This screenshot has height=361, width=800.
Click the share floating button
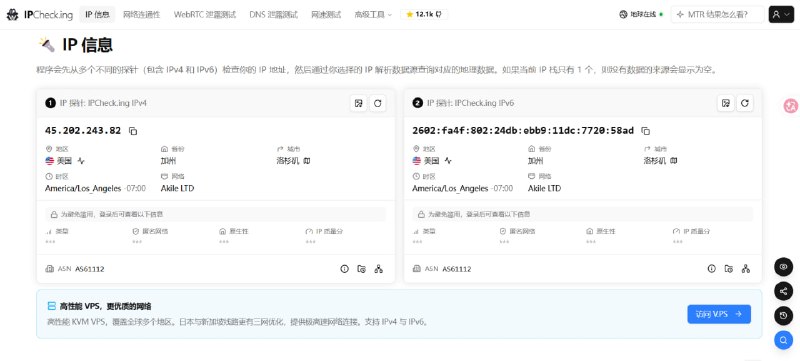click(784, 291)
